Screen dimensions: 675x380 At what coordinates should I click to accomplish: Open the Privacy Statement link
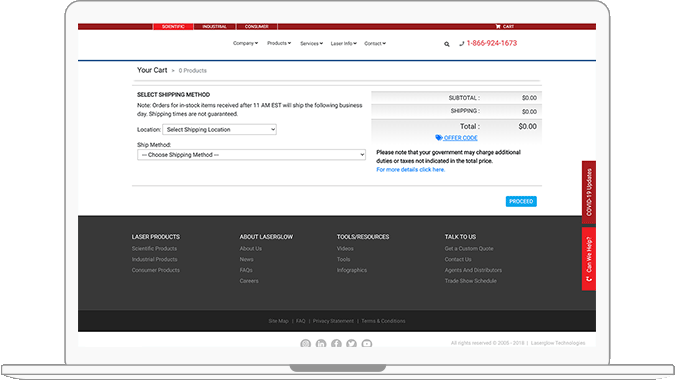[x=333, y=321]
